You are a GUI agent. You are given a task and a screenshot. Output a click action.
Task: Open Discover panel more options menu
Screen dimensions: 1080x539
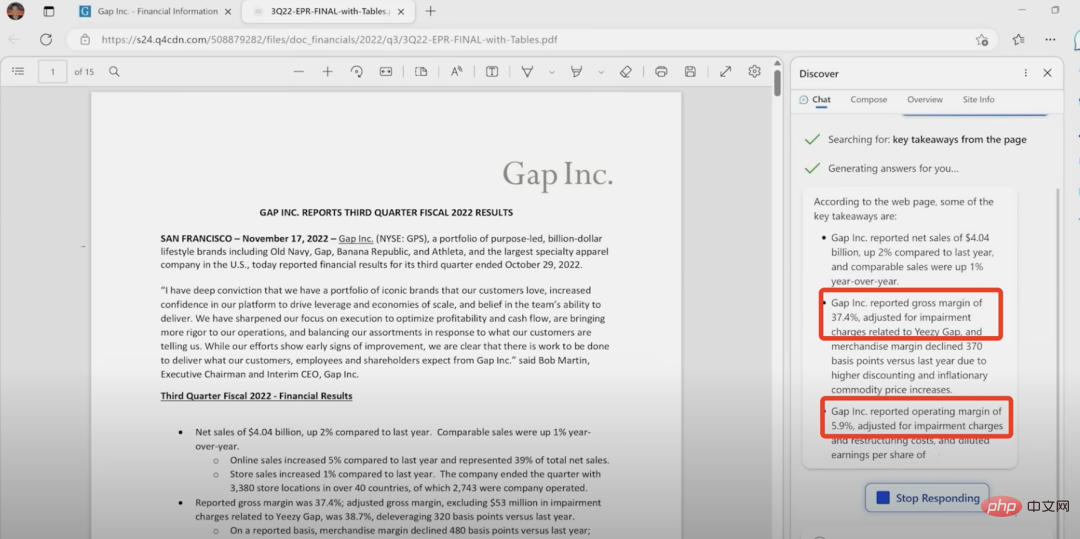pyautogui.click(x=1025, y=73)
